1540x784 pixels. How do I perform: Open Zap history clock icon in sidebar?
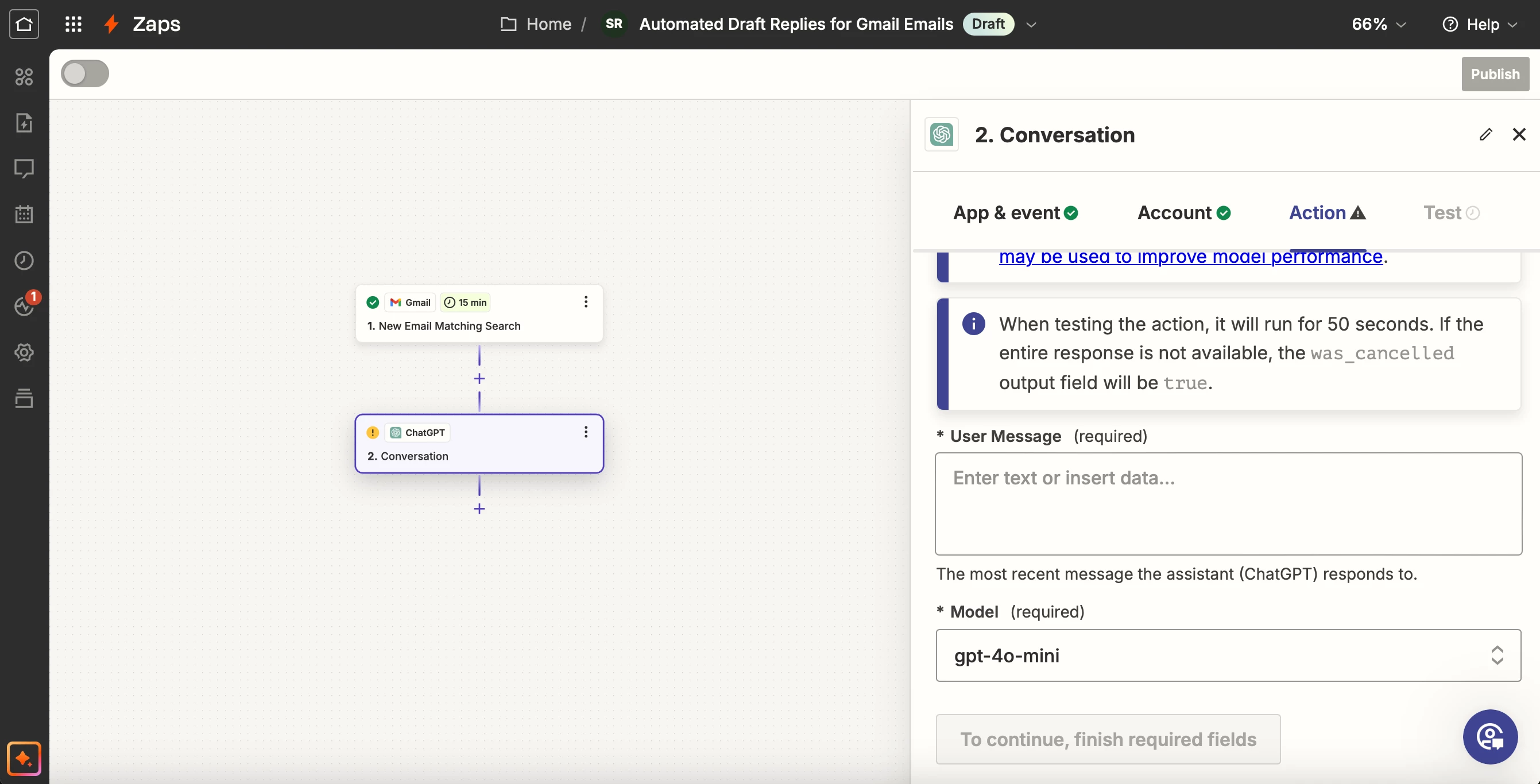[x=24, y=261]
